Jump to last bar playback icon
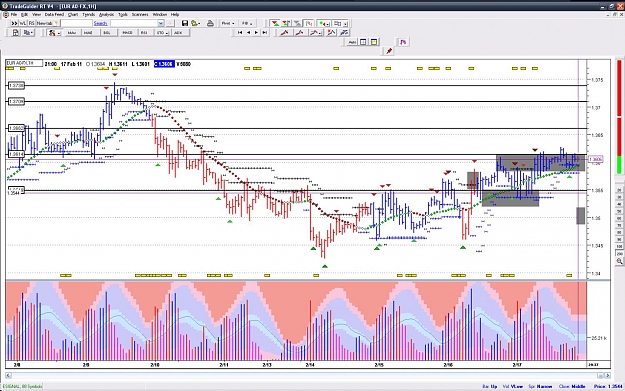The width and height of the screenshot is (625, 391). pos(265,33)
